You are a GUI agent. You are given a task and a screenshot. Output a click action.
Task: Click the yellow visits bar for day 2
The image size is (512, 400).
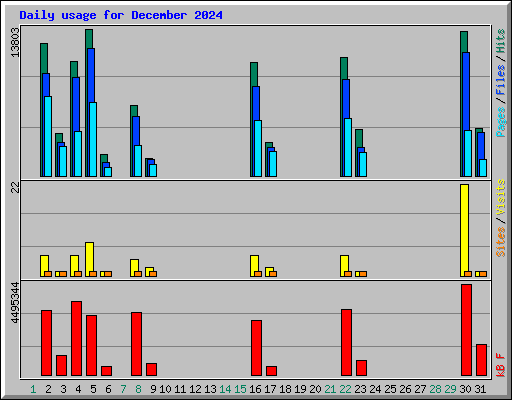44,266
